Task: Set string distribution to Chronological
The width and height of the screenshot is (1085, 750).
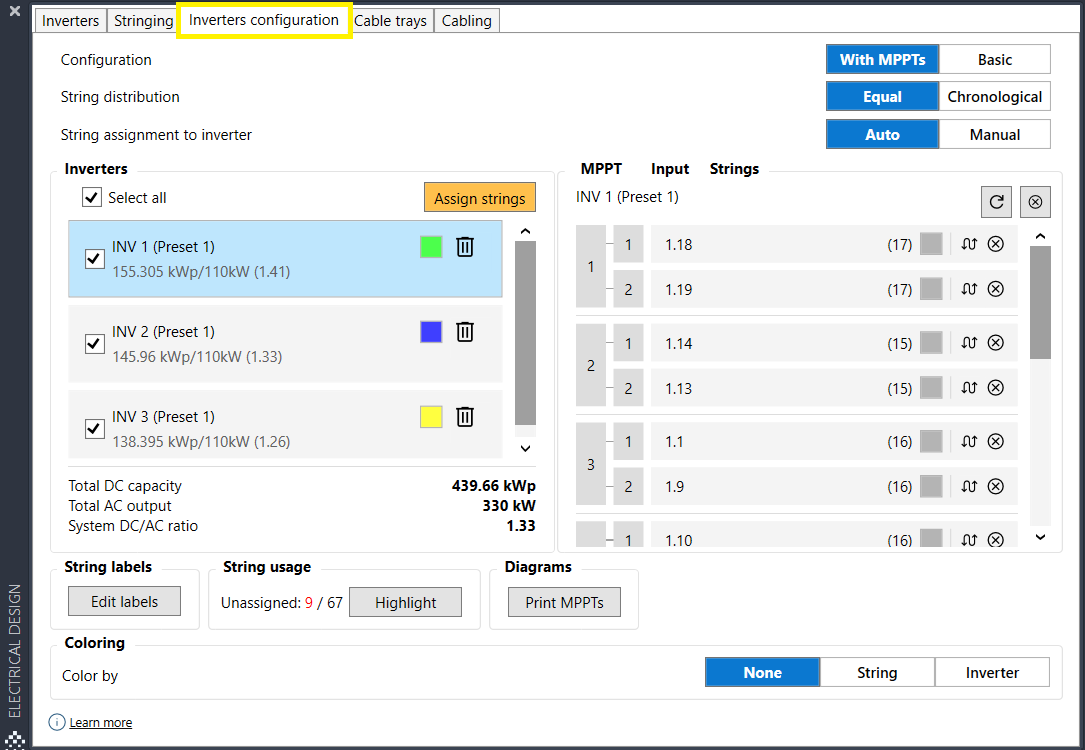Action: 994,96
